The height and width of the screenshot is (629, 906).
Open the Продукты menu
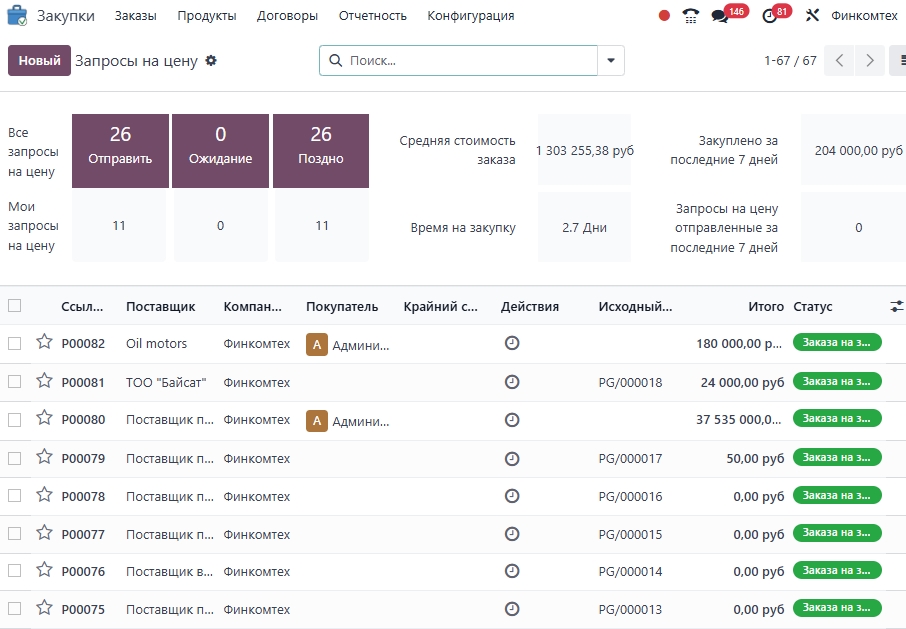click(207, 16)
